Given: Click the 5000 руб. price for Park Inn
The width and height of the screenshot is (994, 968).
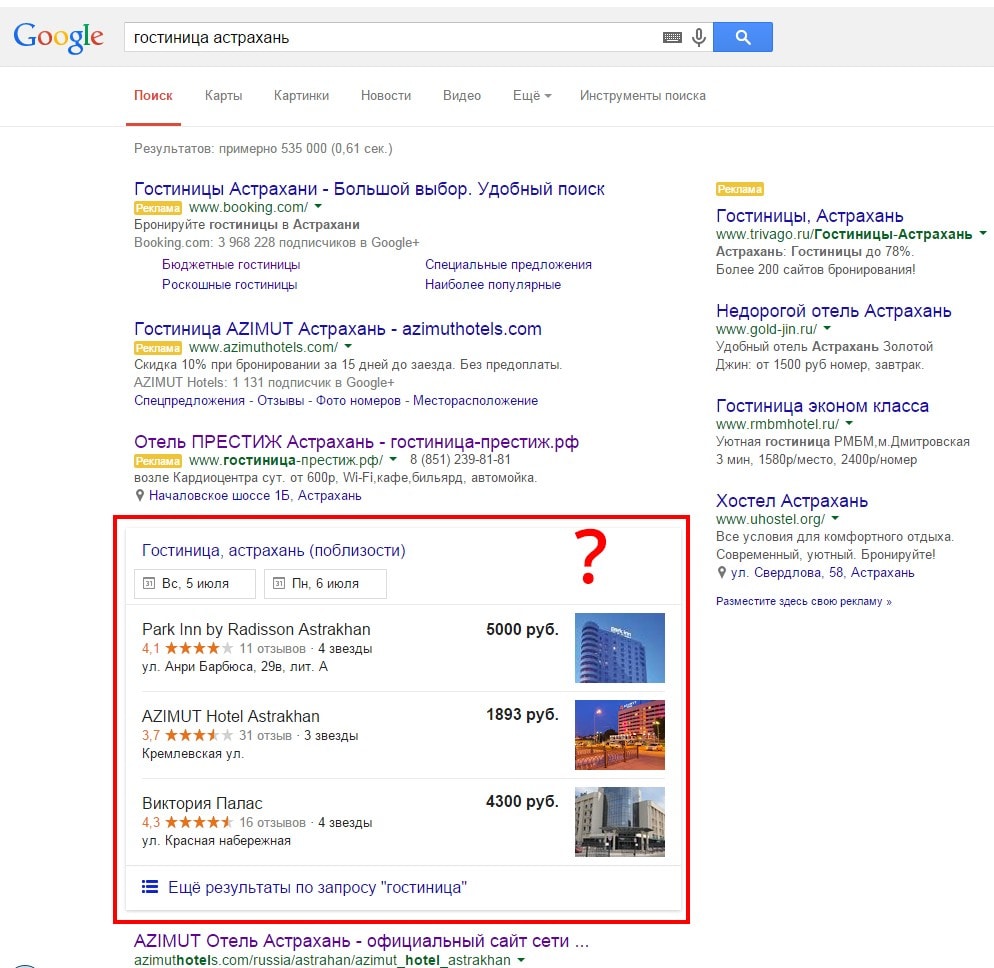Looking at the screenshot, I should pos(522,629).
